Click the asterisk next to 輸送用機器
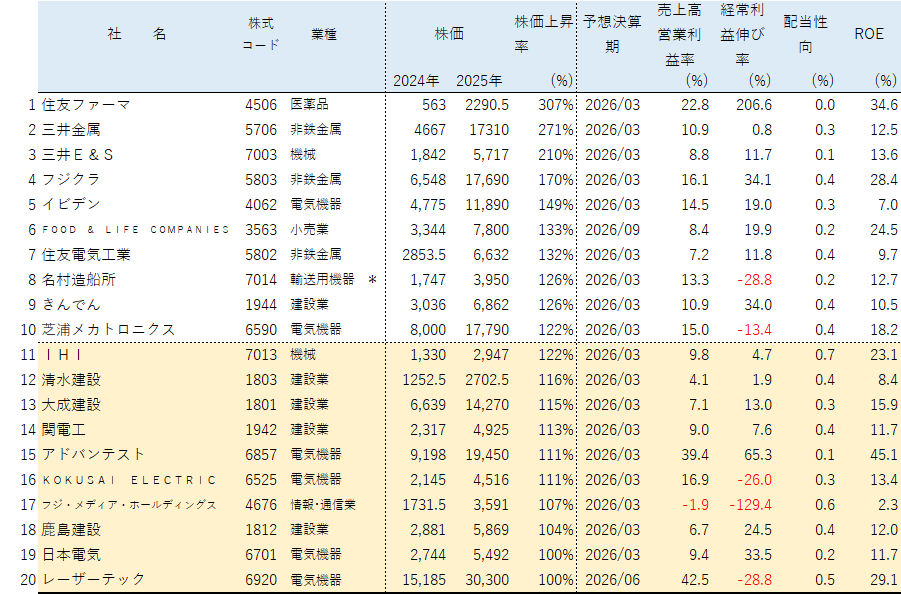The height and width of the screenshot is (594, 901). pos(372,280)
